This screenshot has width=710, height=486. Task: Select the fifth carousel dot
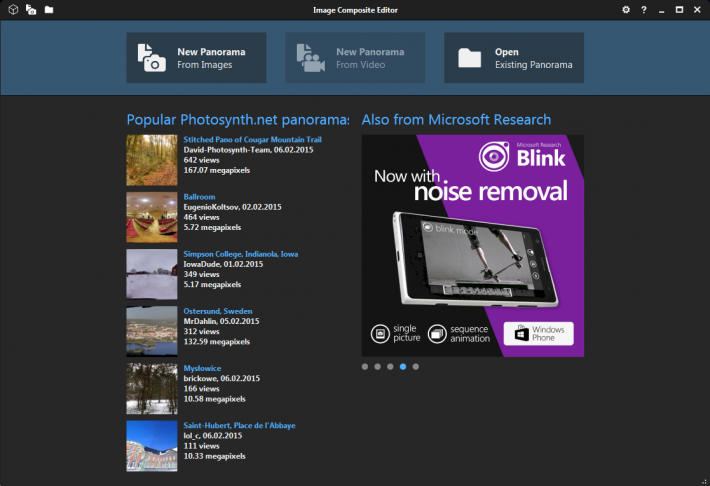(x=416, y=367)
